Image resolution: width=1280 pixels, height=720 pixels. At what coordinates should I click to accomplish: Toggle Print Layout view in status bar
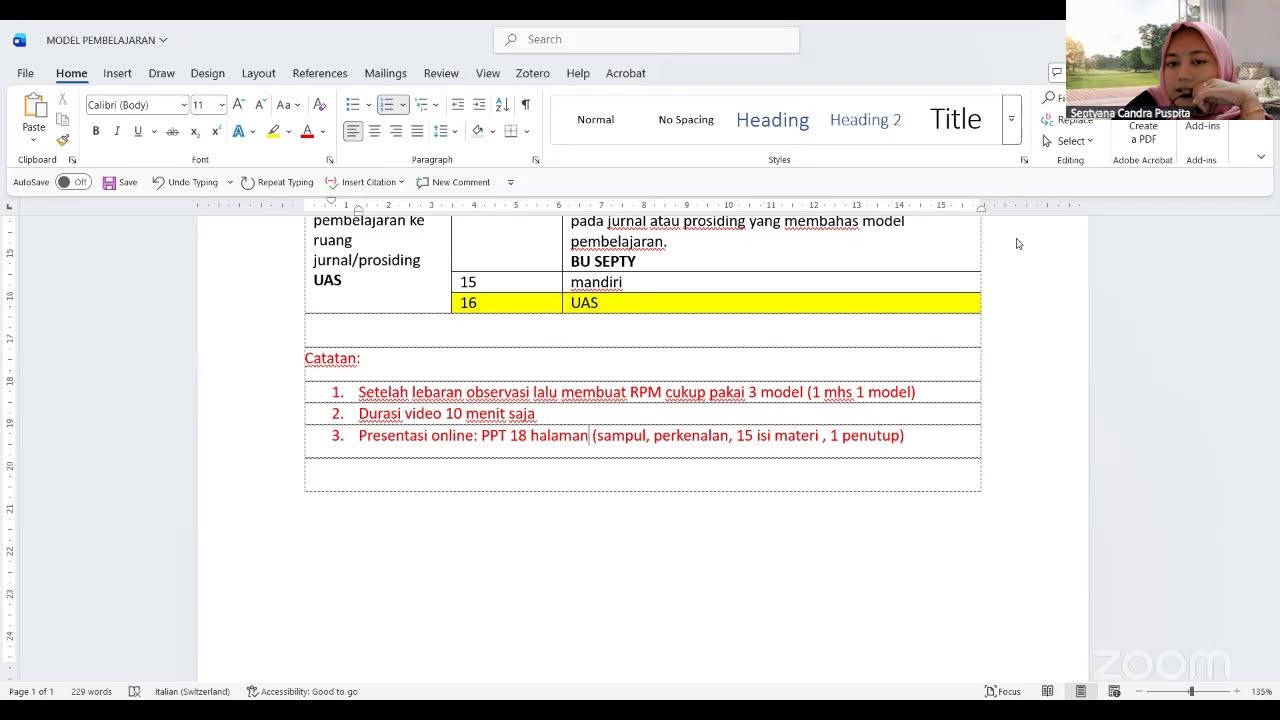tap(1080, 691)
